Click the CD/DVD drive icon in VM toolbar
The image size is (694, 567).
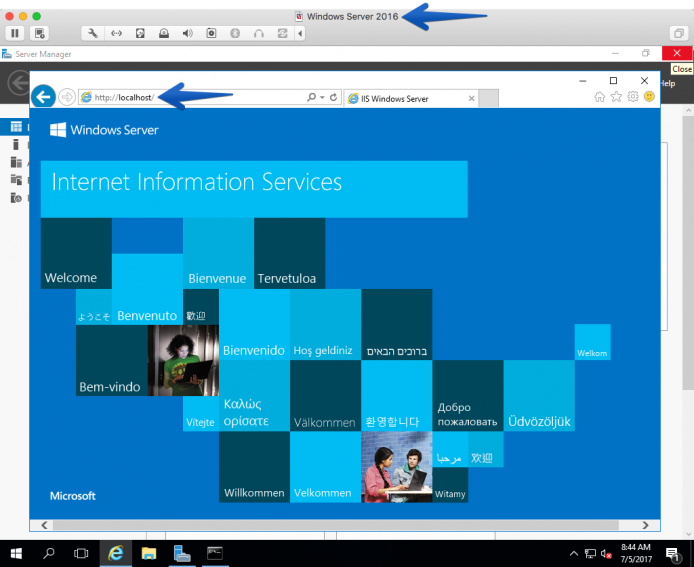click(164, 33)
